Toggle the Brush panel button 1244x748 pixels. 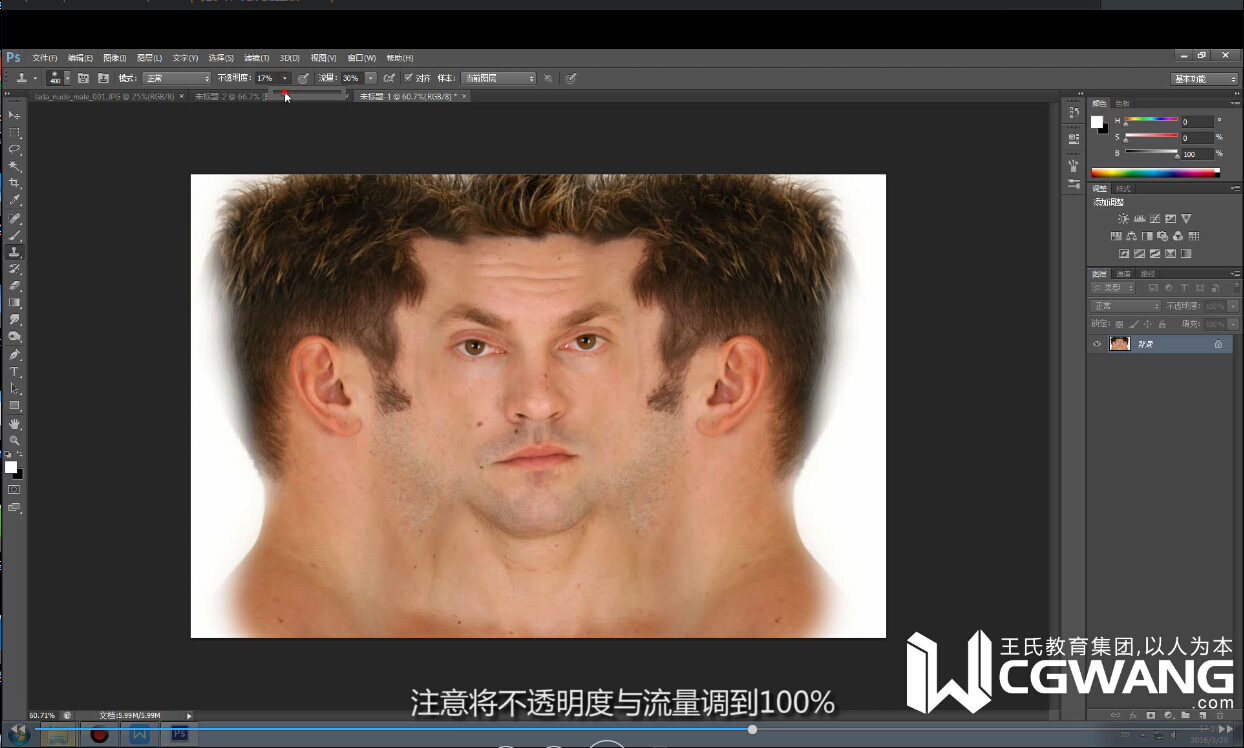point(84,78)
